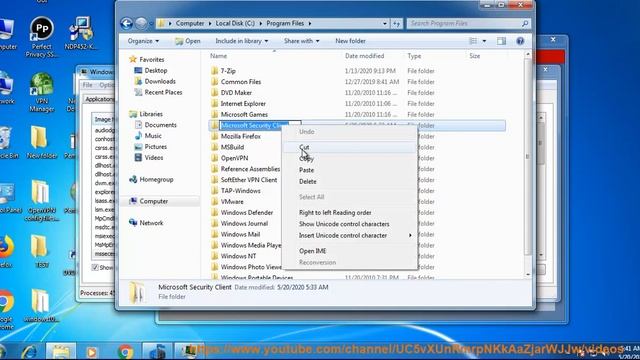Select the Common Files folder icon
The image size is (640, 360).
(215, 82)
